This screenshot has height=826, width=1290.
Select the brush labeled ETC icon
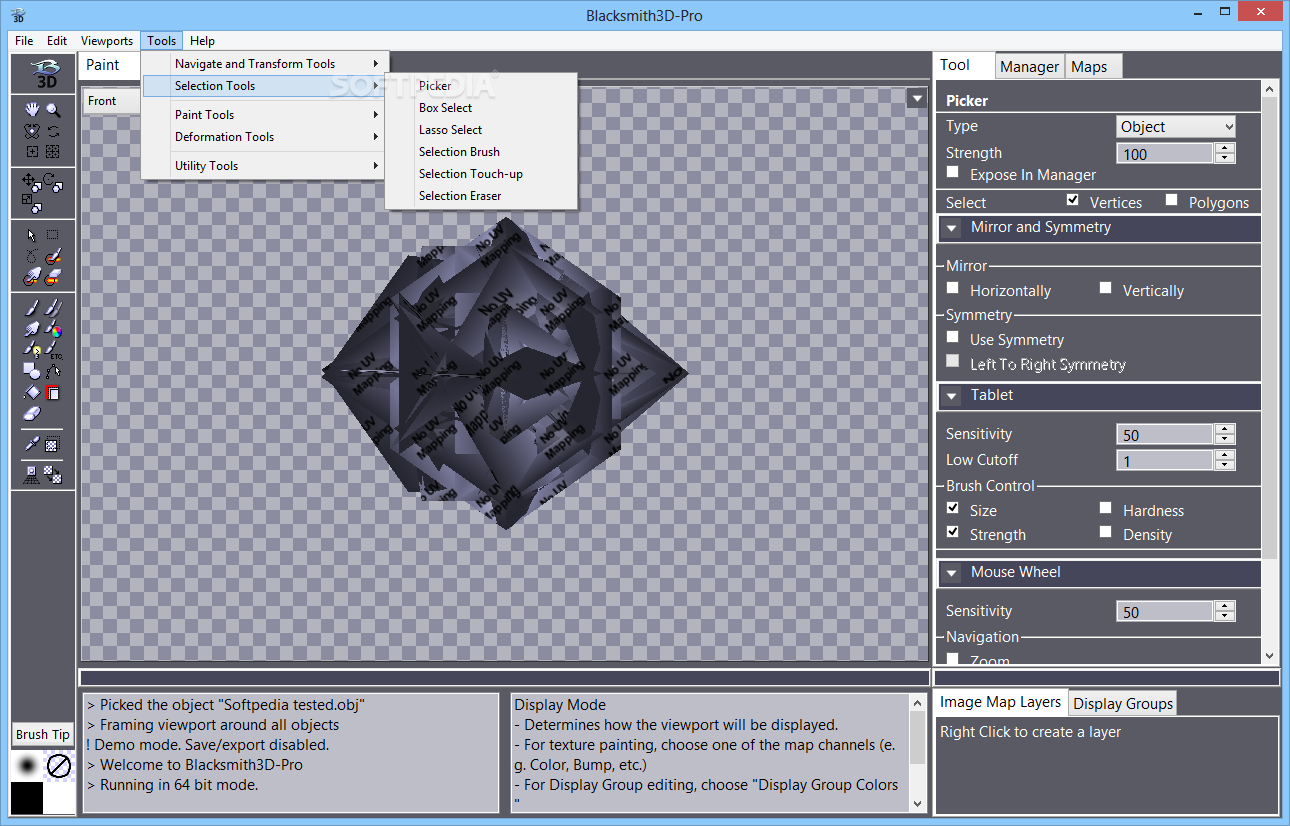[x=53, y=350]
